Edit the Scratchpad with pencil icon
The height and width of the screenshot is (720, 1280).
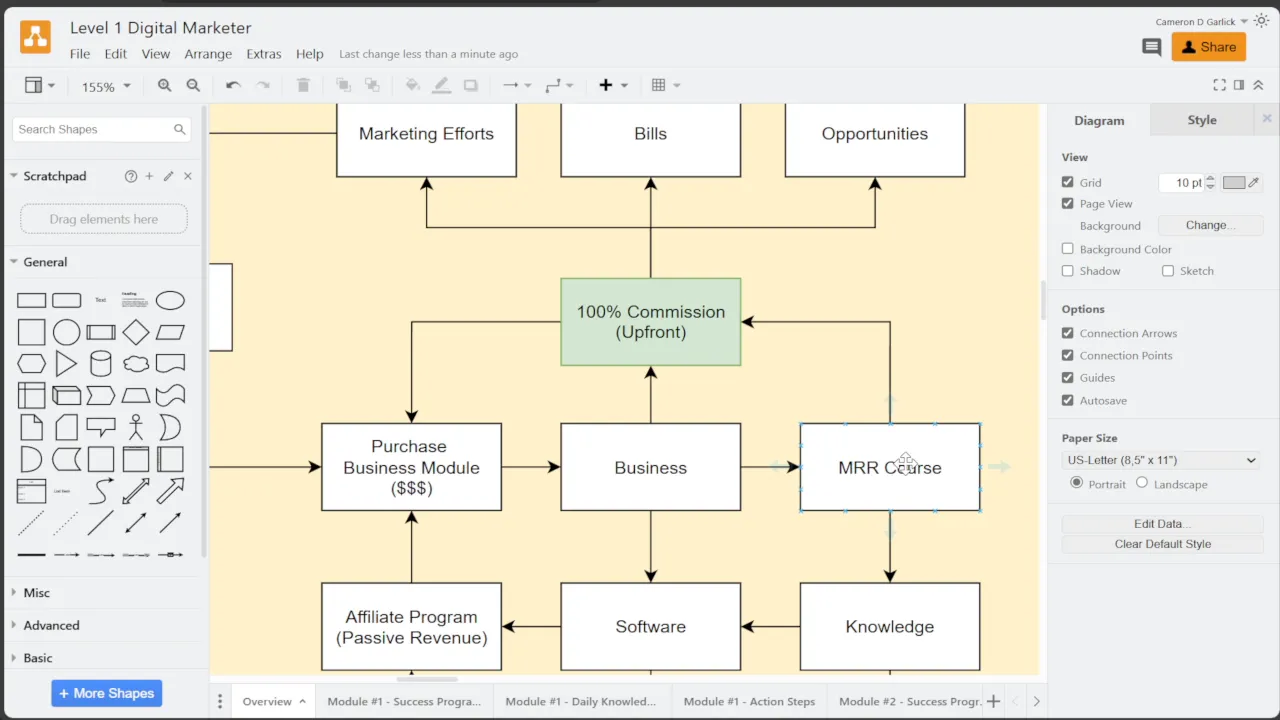point(168,176)
